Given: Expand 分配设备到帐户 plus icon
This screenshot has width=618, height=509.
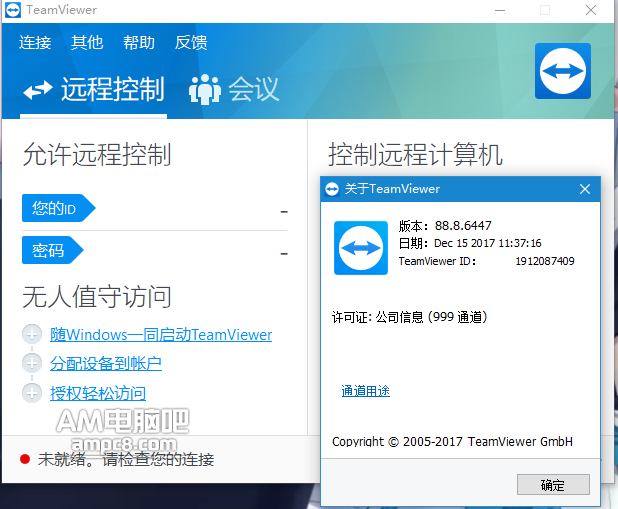Looking at the screenshot, I should (x=32, y=363).
